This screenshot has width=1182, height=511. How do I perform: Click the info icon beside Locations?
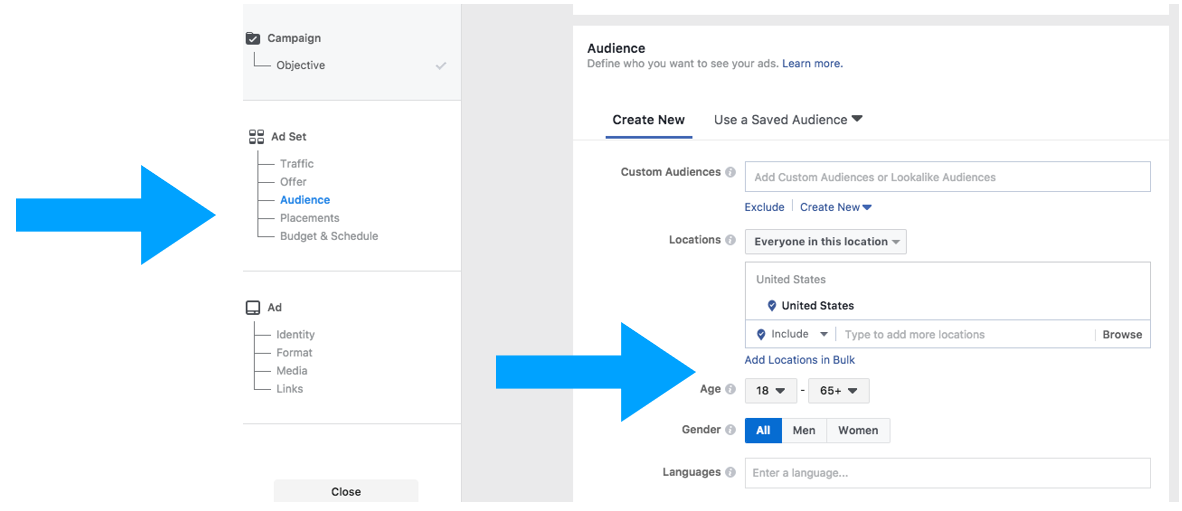[x=730, y=240]
